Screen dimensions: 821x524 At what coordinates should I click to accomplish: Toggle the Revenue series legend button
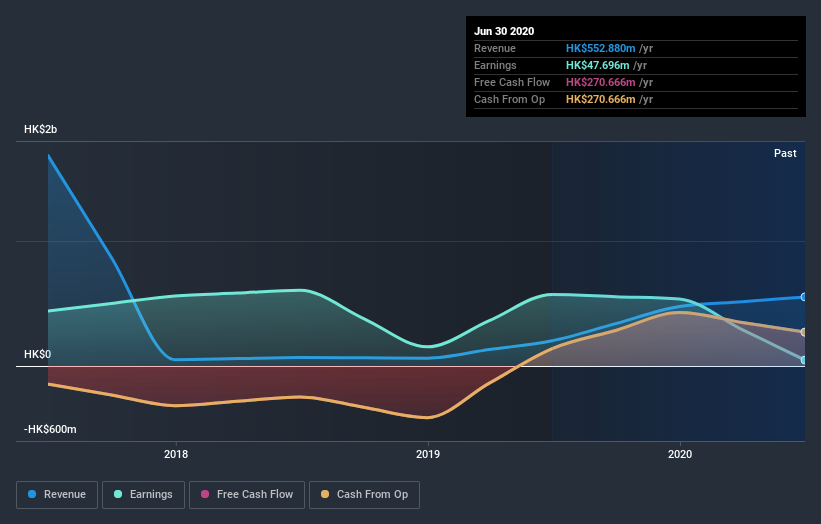57,495
